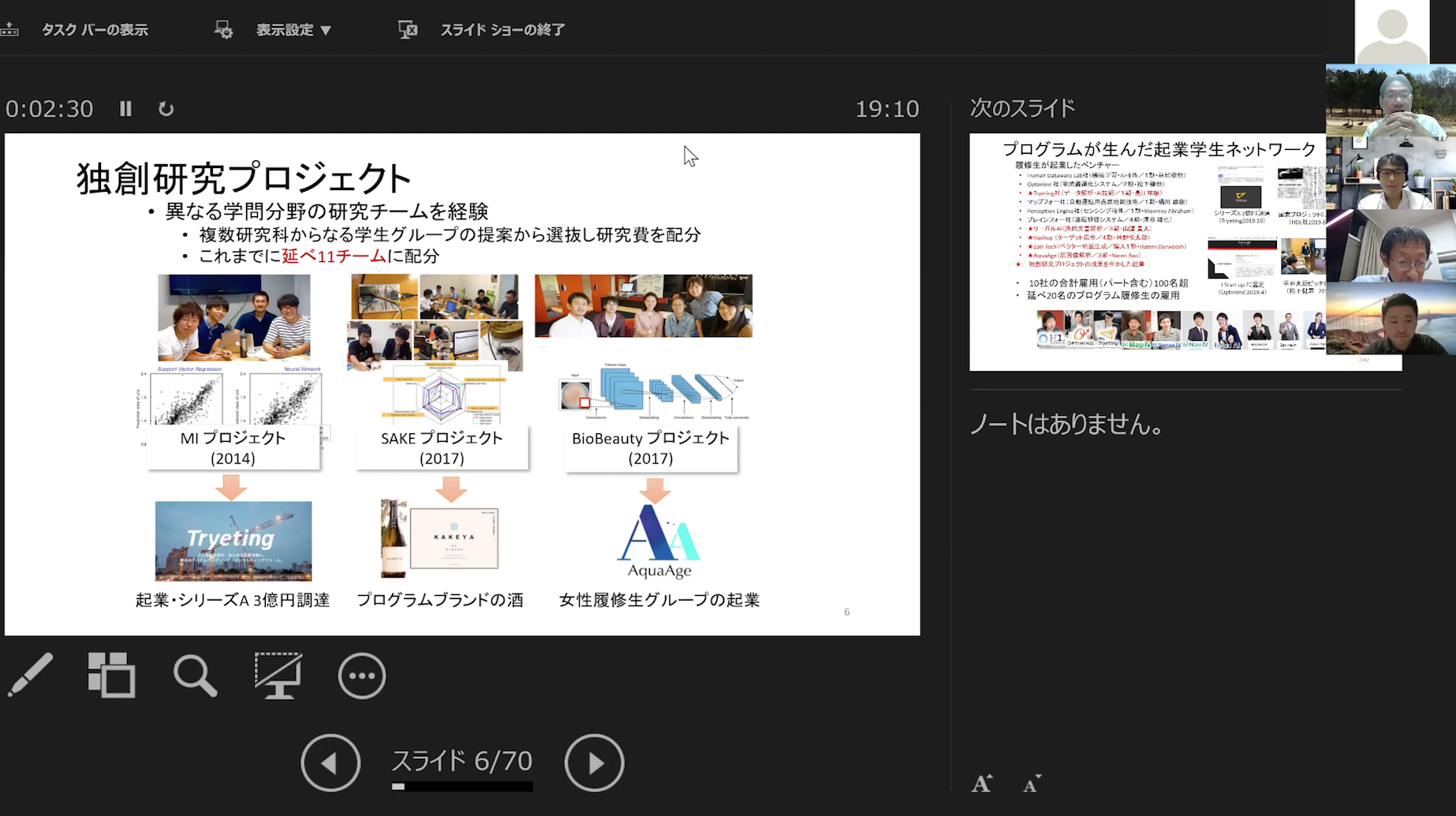
Task: Open the see all slides grid
Action: tap(111, 676)
